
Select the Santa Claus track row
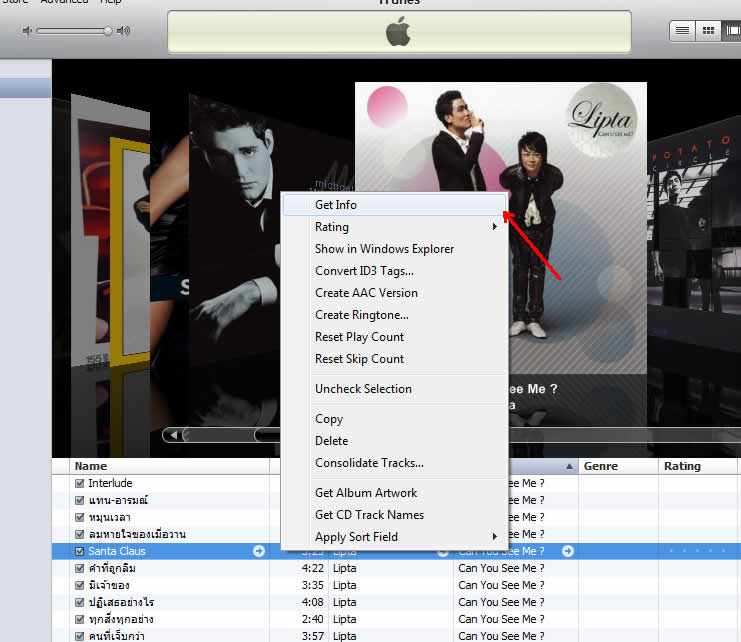coord(396,551)
